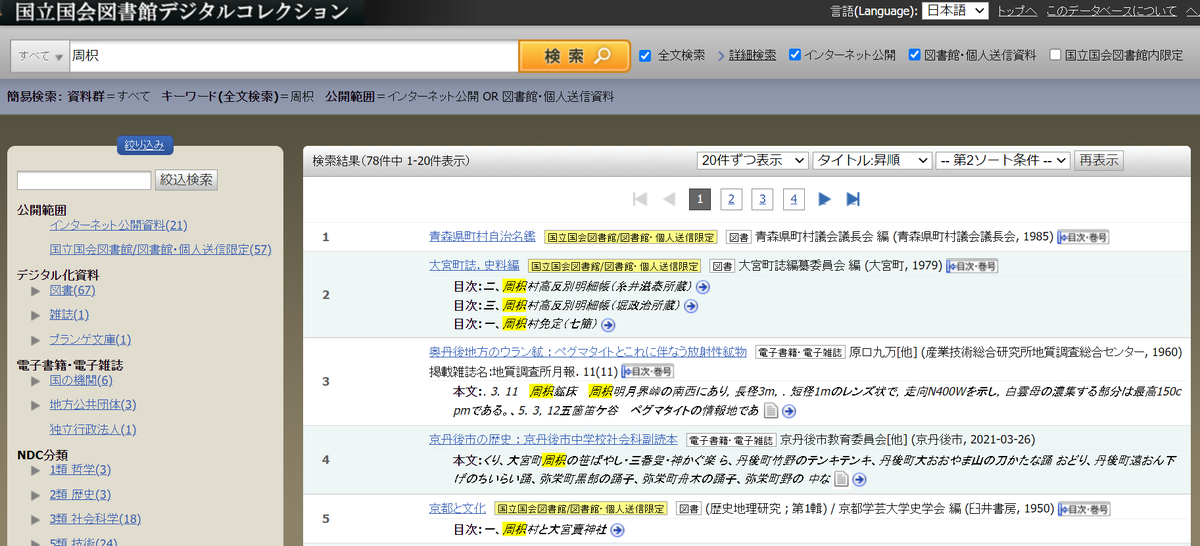
Task: Open result 大宮町誌. 史料編
Action: [474, 266]
